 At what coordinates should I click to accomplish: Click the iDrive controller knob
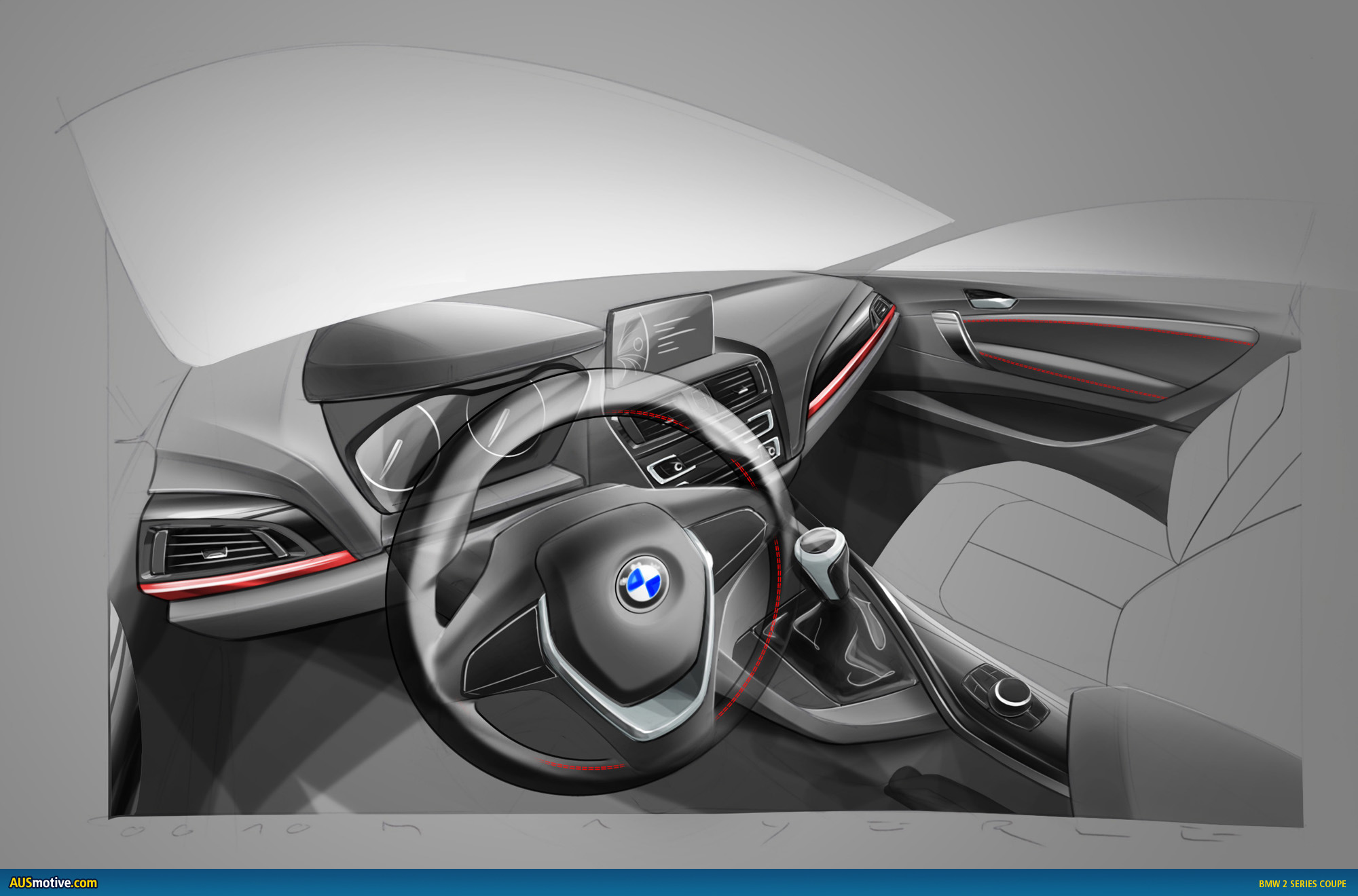[1012, 694]
